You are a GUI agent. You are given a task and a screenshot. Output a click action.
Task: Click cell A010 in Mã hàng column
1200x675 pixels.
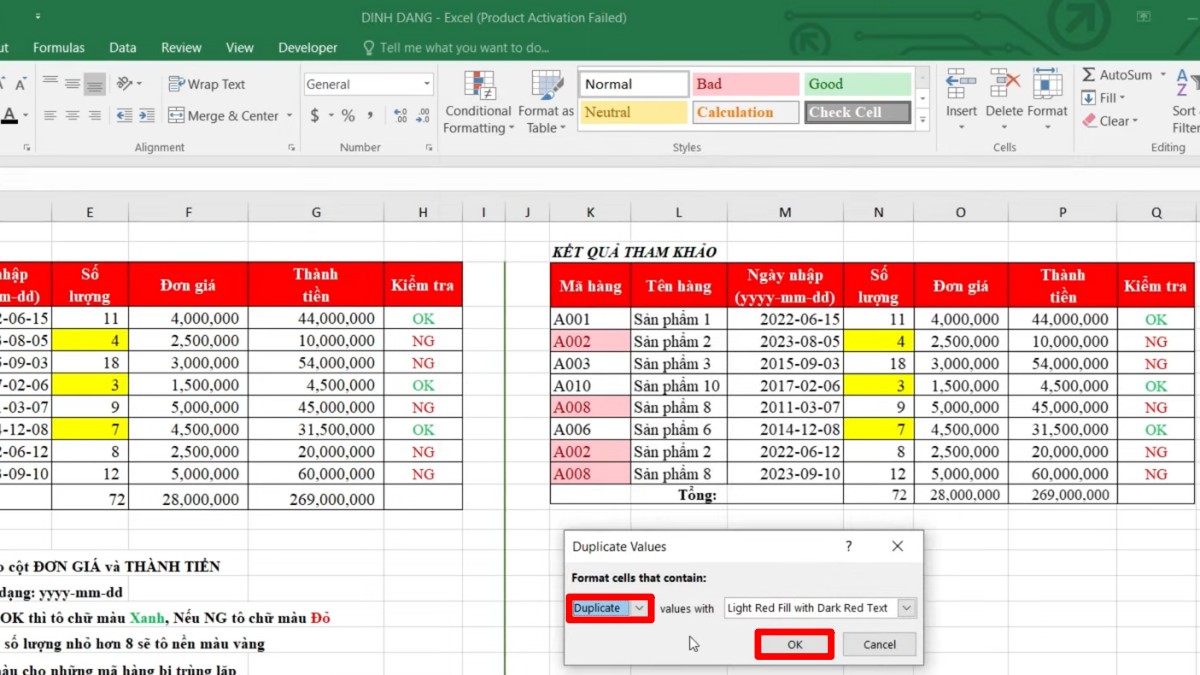coord(590,386)
